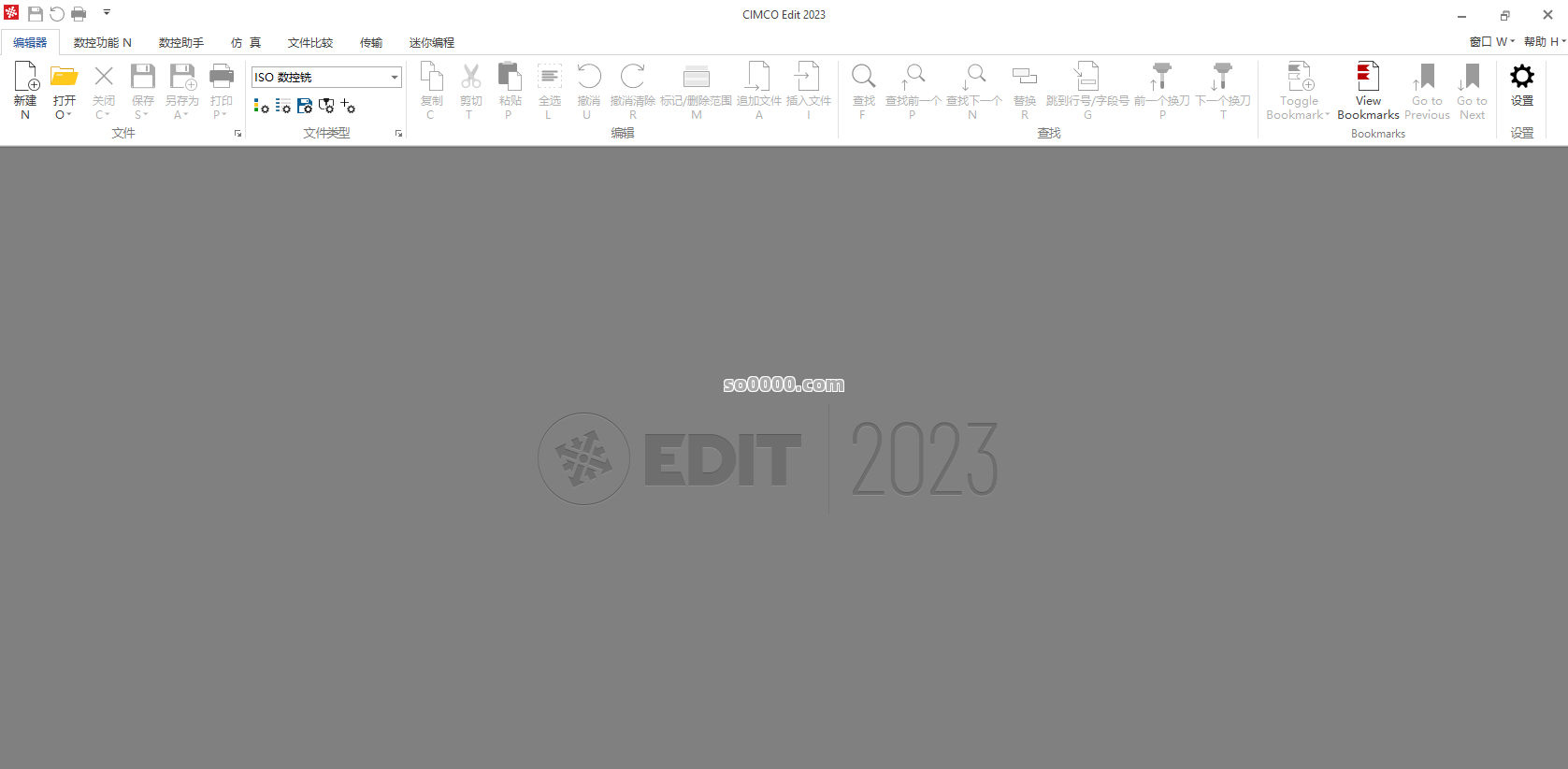Click the 替换 replace icon

pos(1025,77)
